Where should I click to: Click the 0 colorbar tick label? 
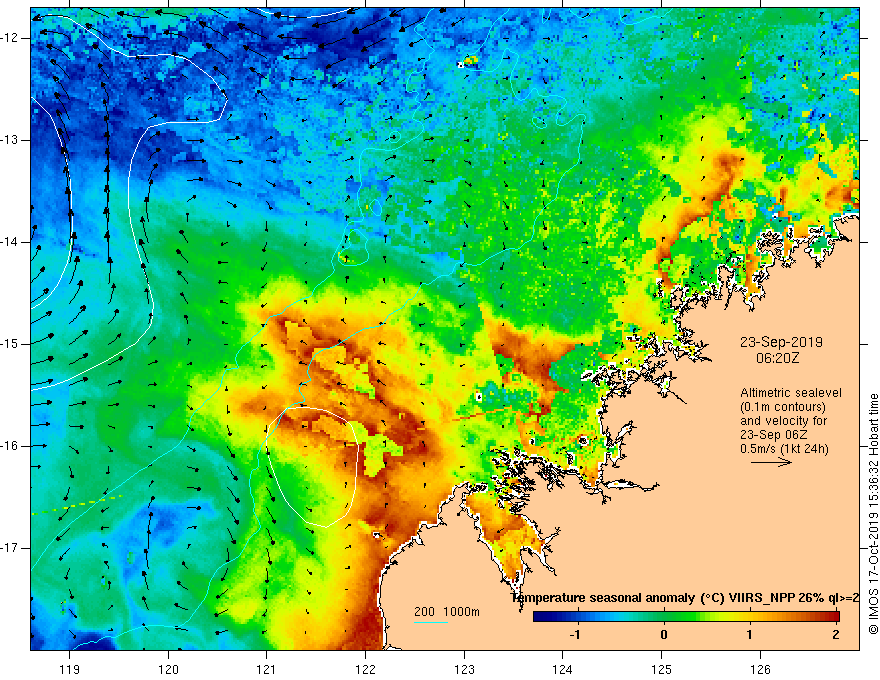coord(664,635)
